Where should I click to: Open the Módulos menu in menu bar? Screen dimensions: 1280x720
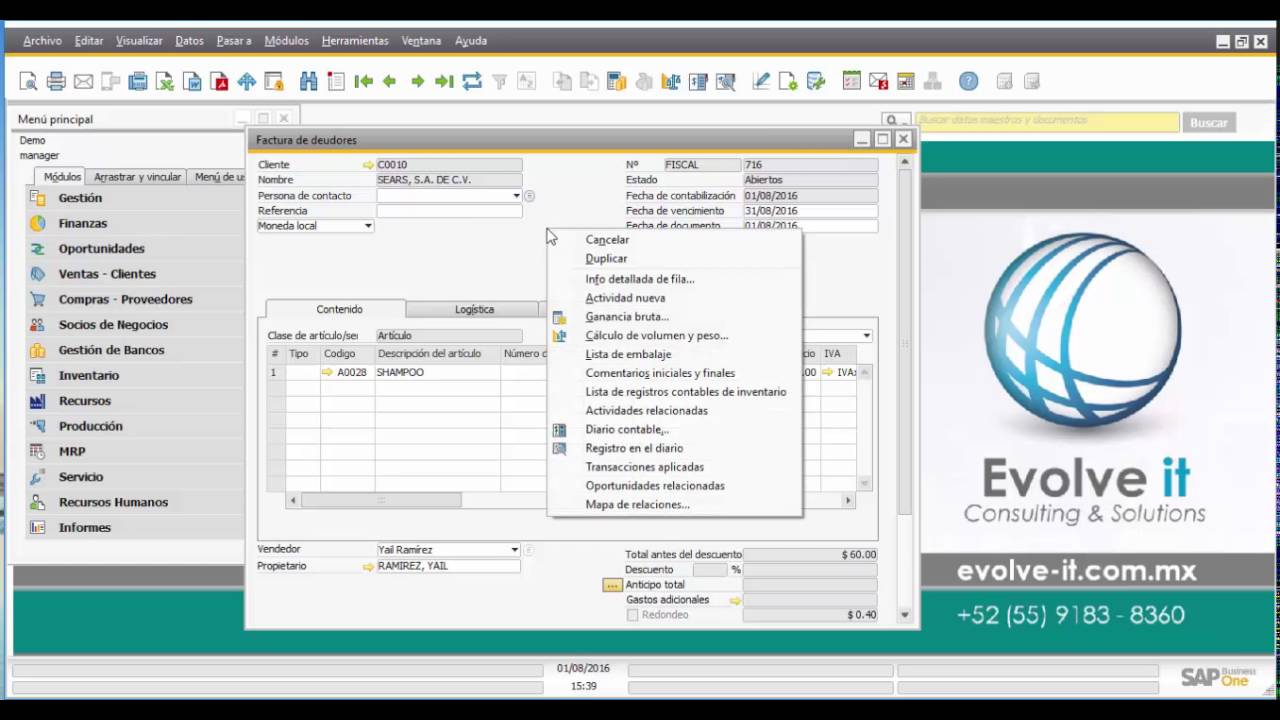(286, 41)
